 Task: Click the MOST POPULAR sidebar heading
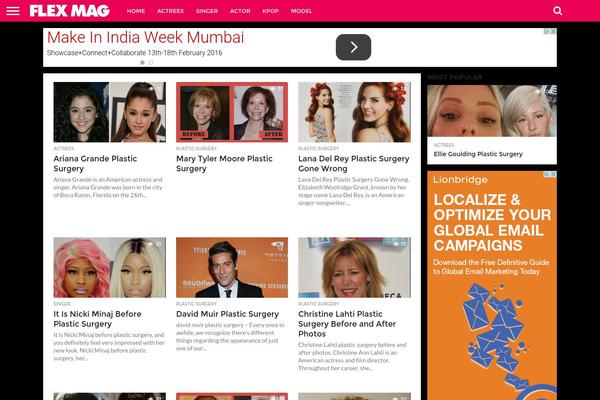(x=455, y=77)
